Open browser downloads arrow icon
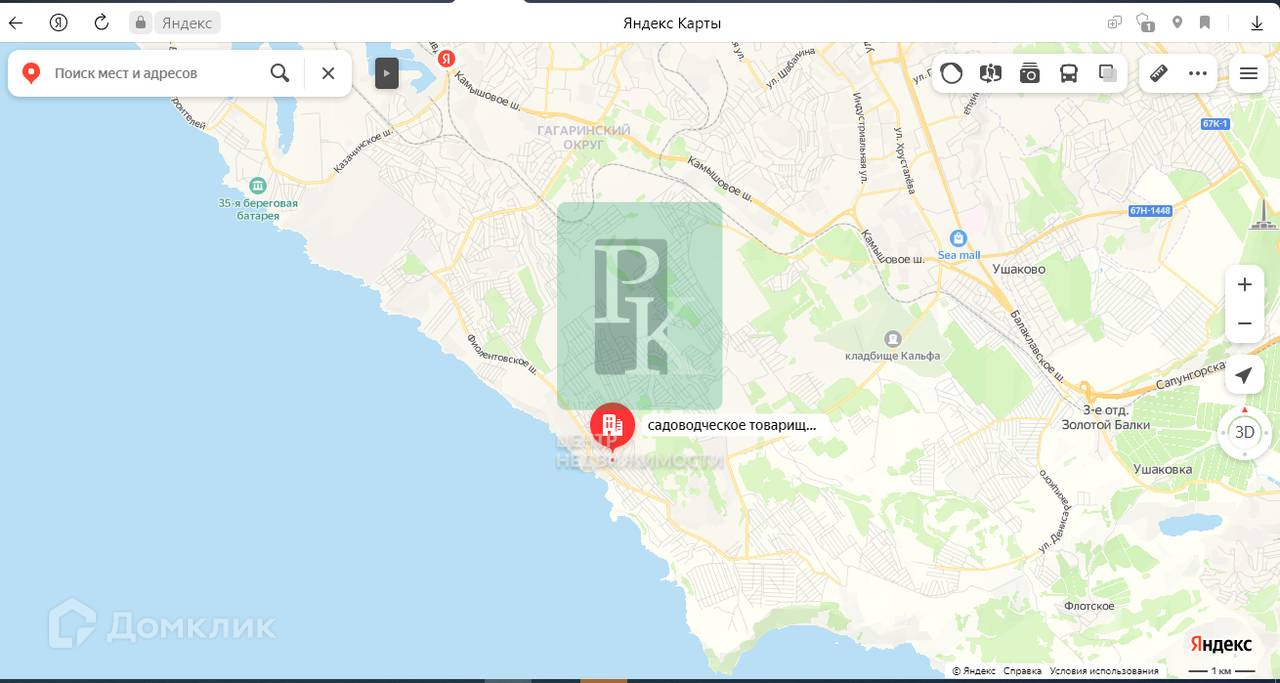The height and width of the screenshot is (683, 1280). point(1257,22)
